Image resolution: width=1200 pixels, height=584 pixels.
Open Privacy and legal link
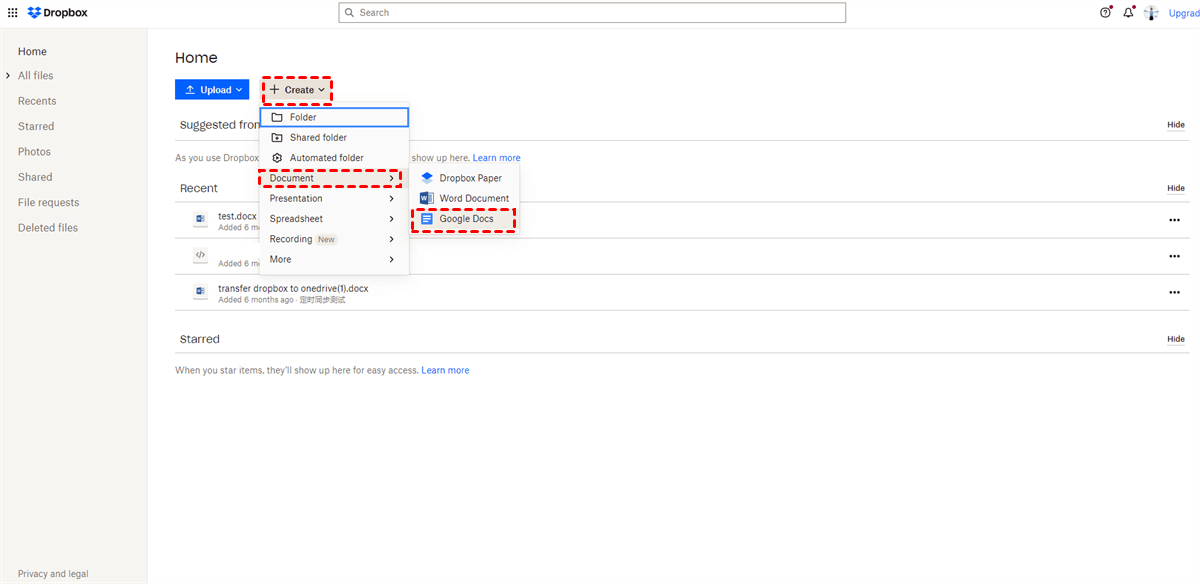tap(53, 574)
